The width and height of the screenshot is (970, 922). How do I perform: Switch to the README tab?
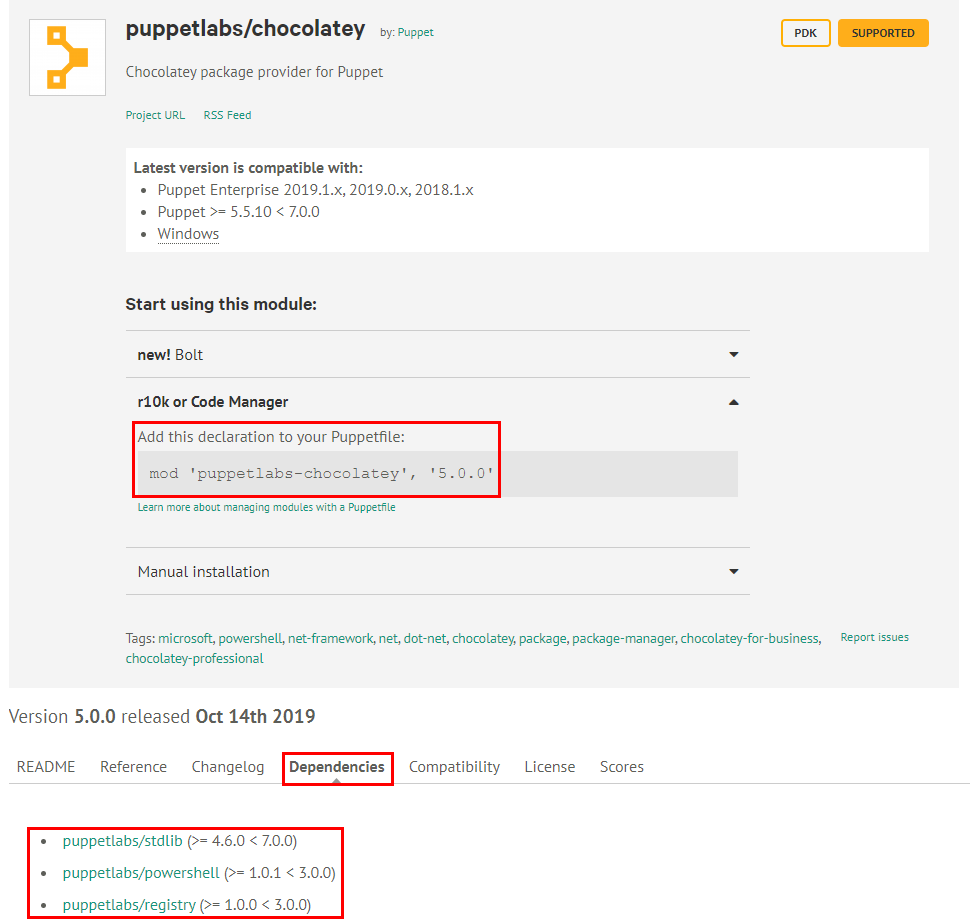click(x=46, y=767)
